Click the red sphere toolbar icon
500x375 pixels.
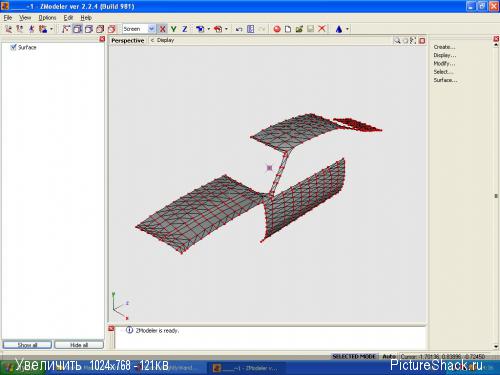point(277,29)
